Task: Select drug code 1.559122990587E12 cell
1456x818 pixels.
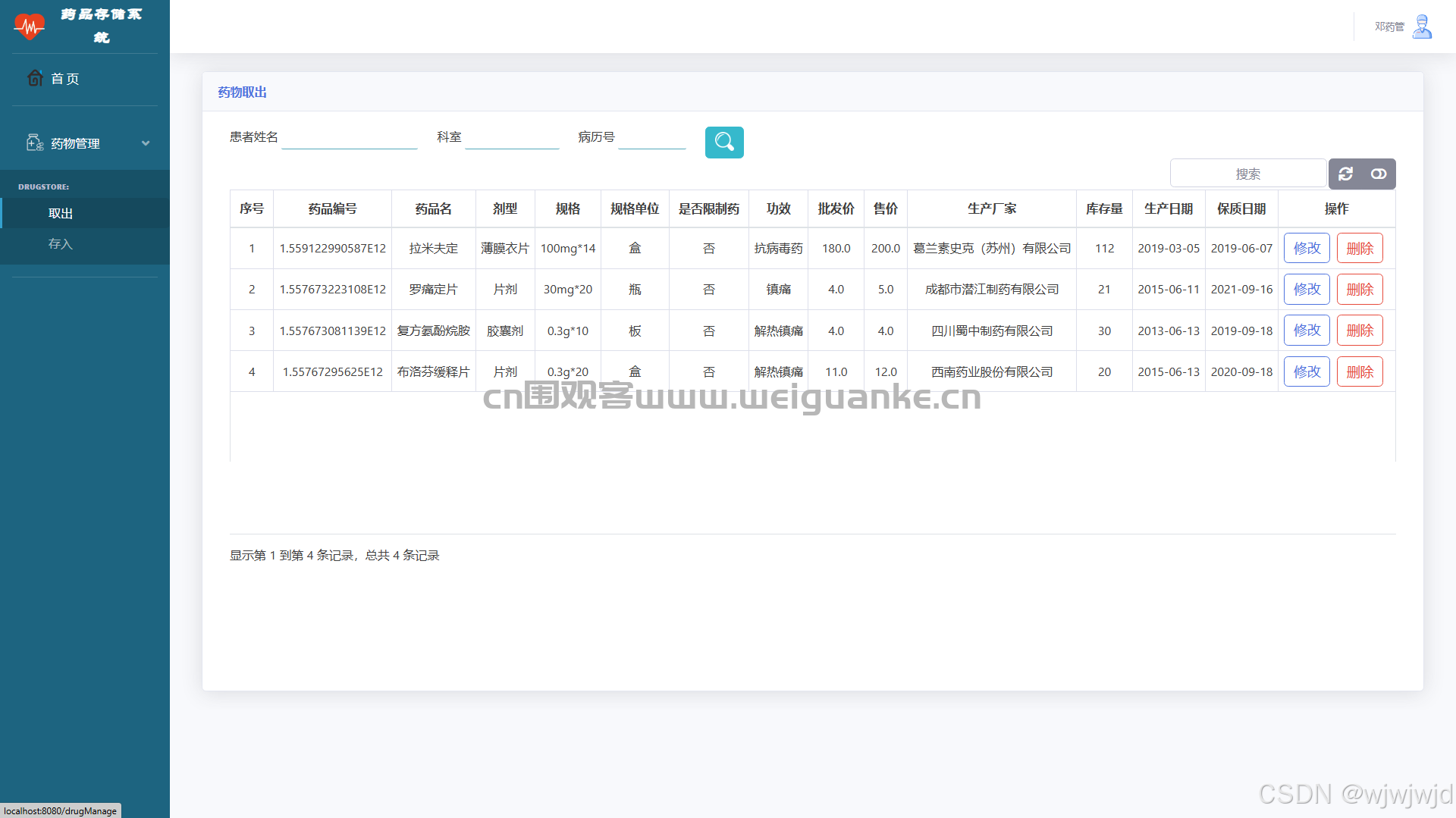Action: click(332, 248)
